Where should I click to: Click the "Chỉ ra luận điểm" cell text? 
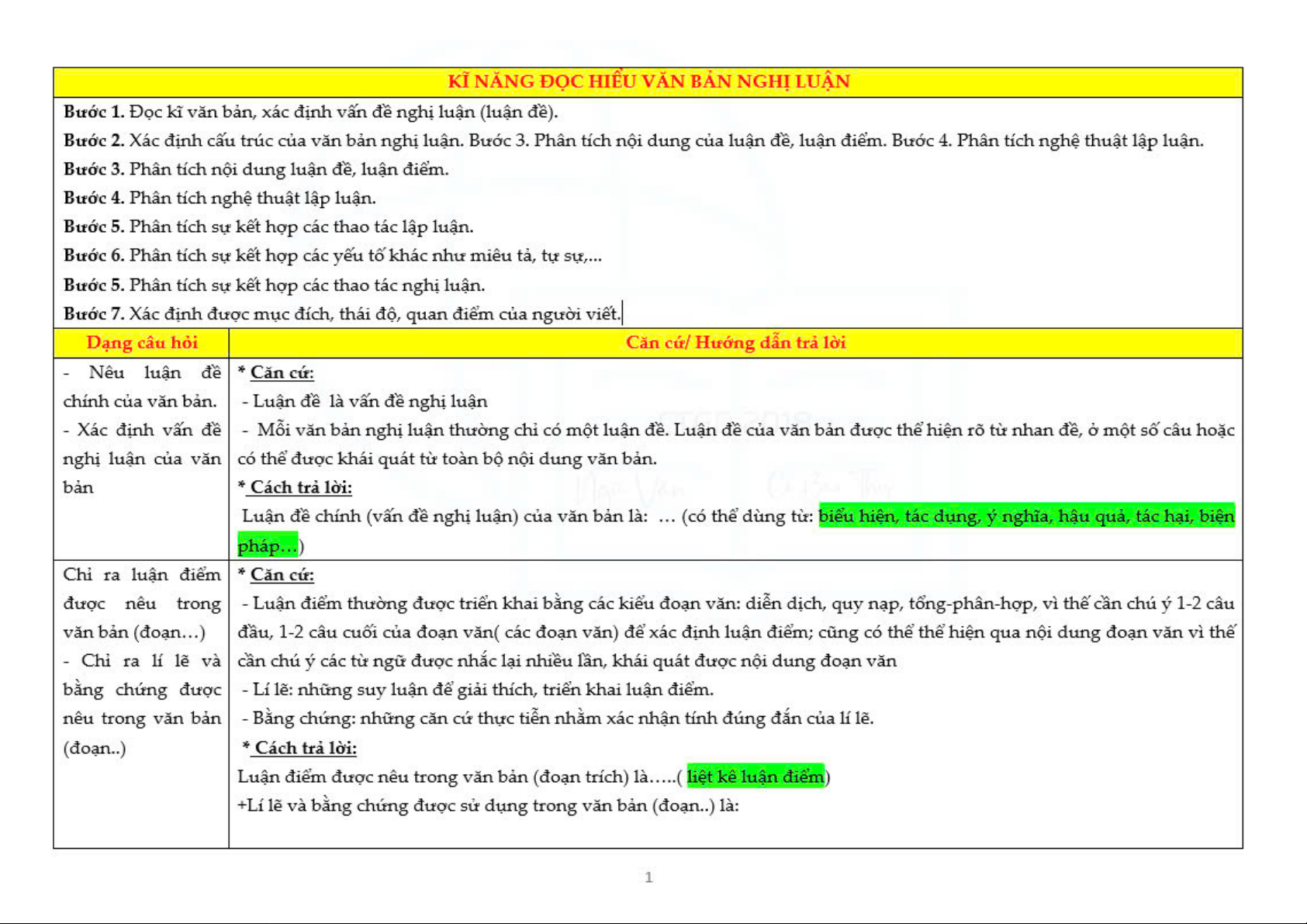click(141, 575)
